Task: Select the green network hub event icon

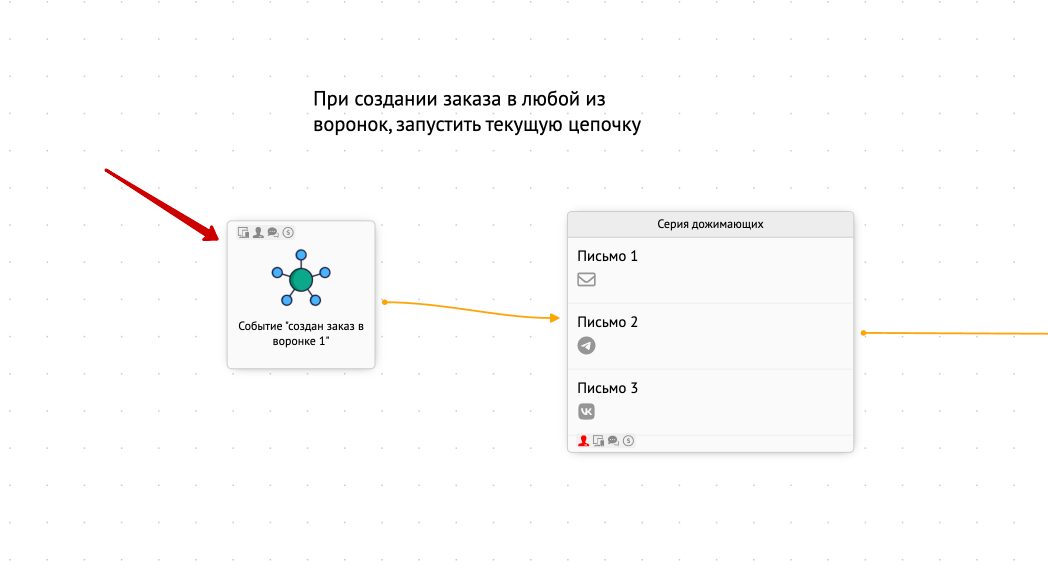Action: pos(301,278)
